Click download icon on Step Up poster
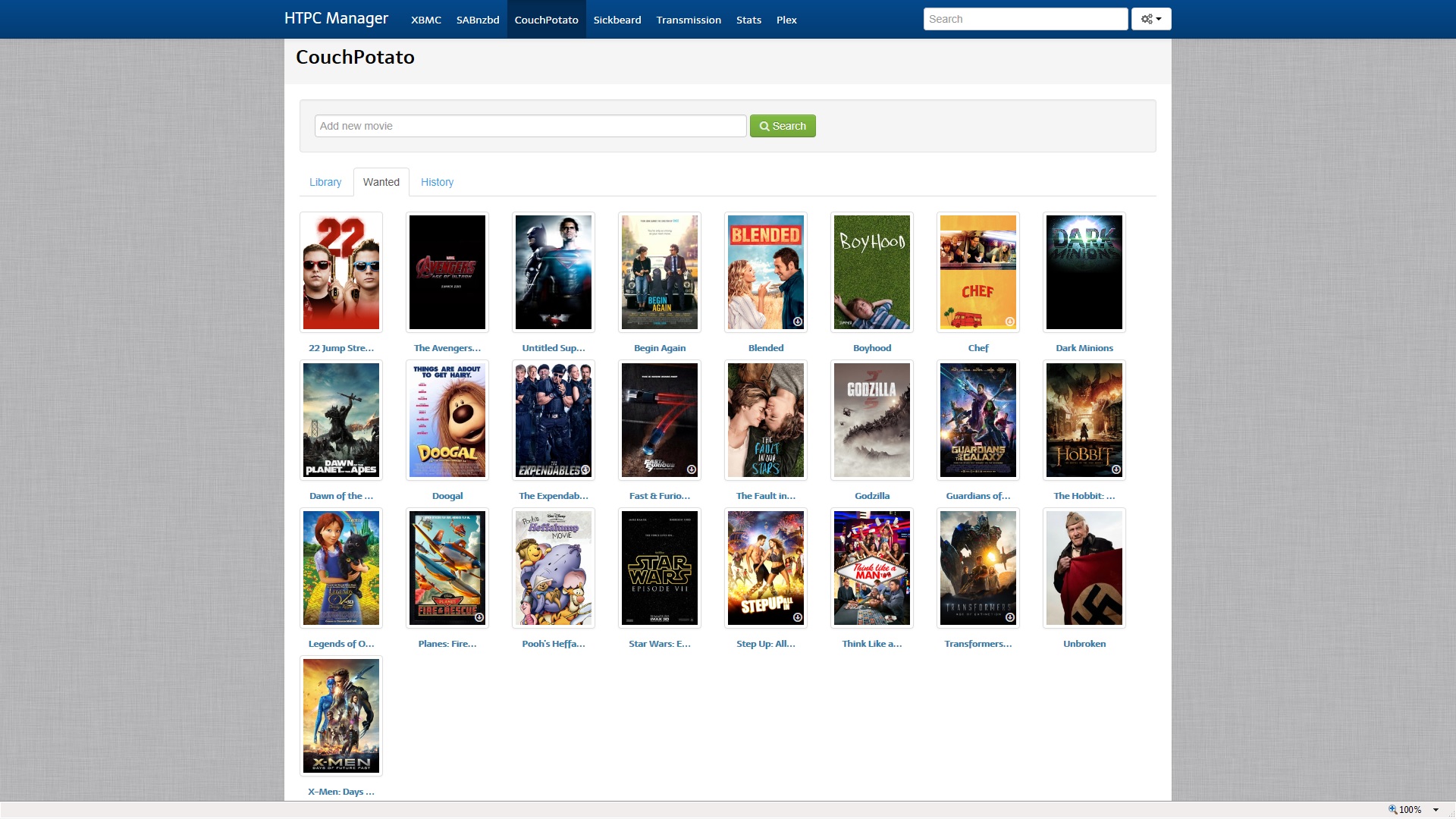 (798, 617)
